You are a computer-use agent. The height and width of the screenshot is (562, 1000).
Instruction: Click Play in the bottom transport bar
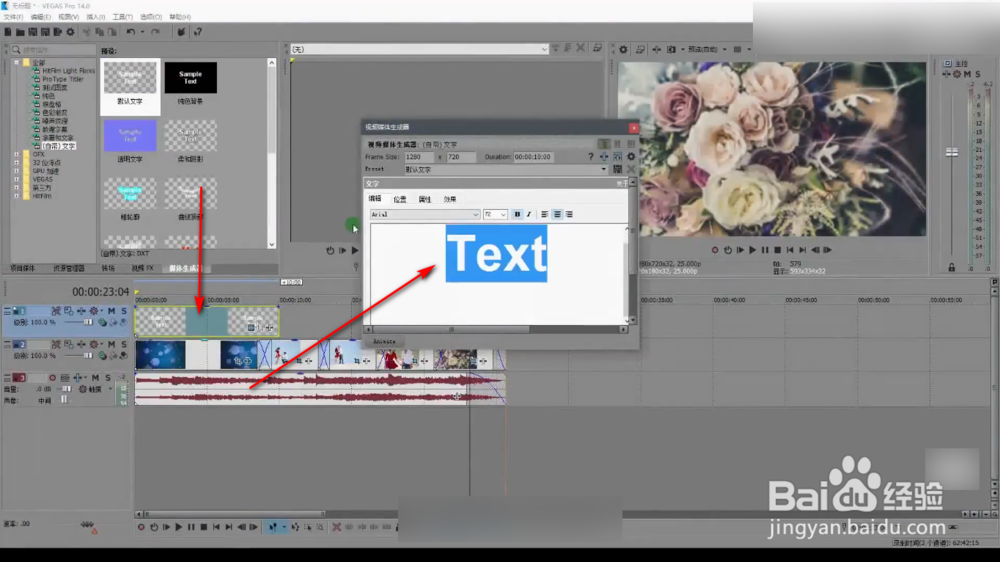179,527
